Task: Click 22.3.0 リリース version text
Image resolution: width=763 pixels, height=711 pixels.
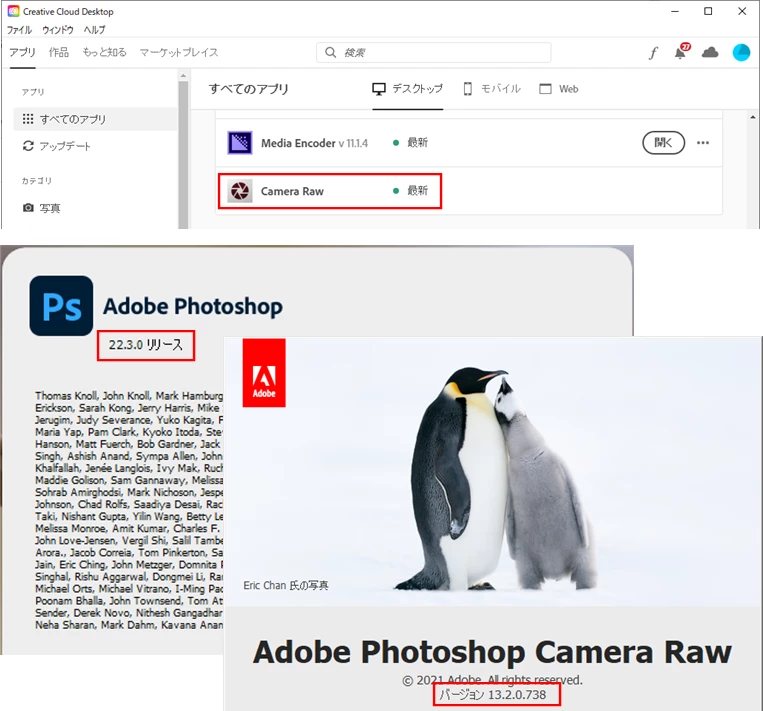Action: pos(145,345)
